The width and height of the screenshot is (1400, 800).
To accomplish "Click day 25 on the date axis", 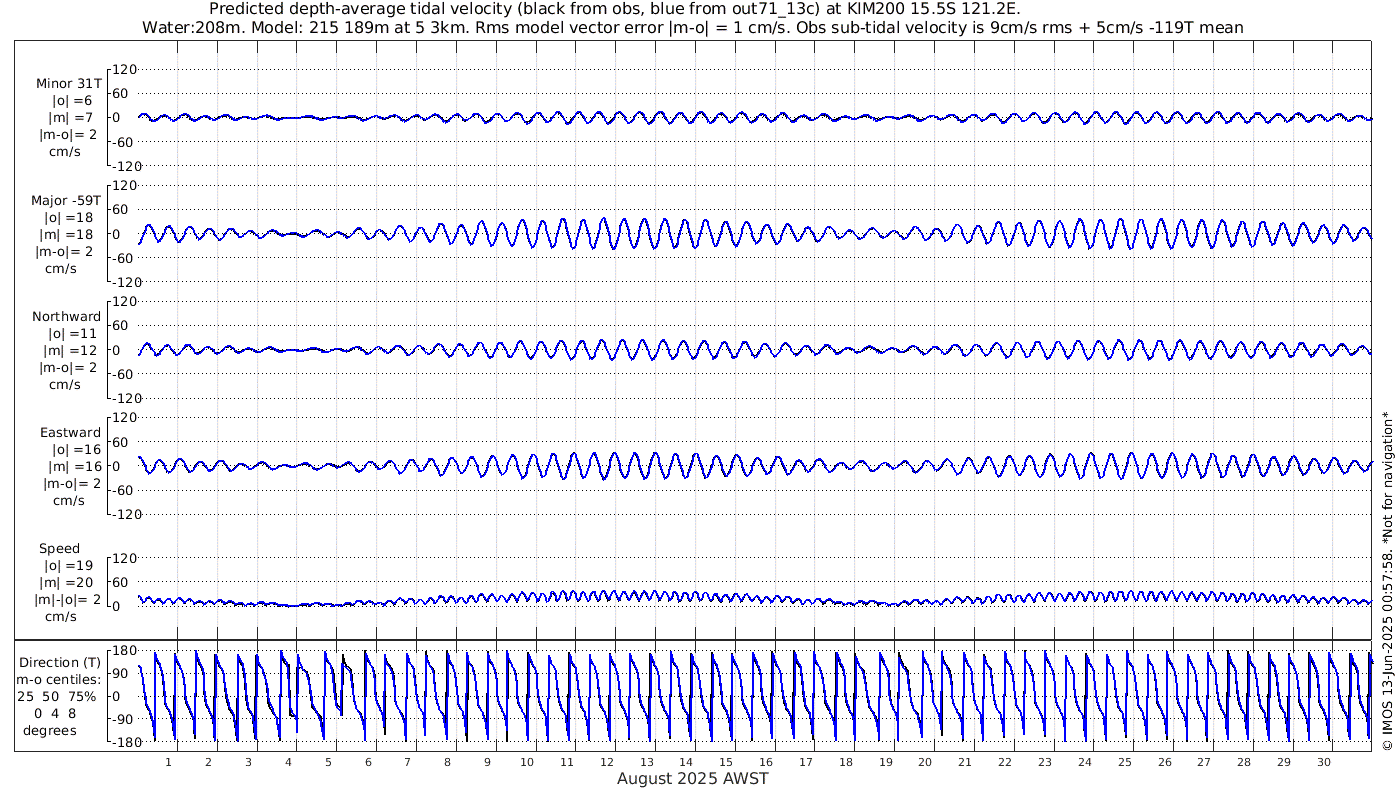I will tap(1124, 762).
